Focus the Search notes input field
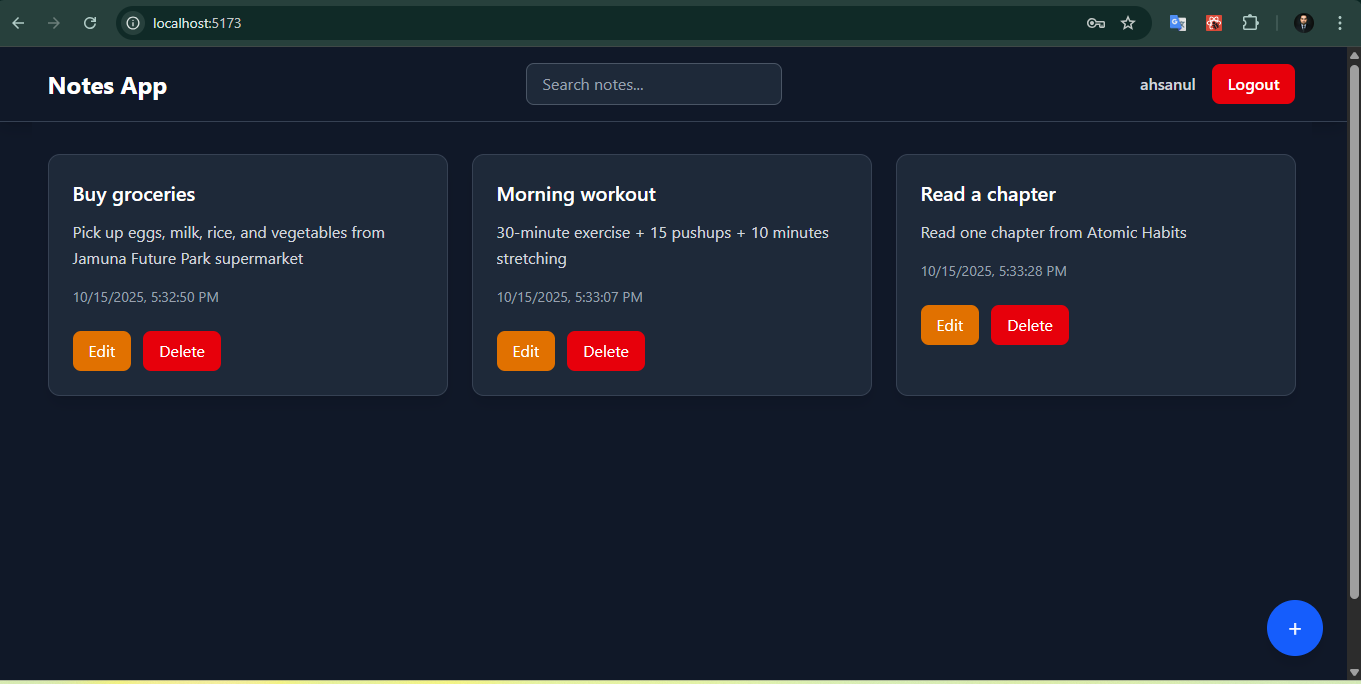Screen dimensions: 1361x684 [x=653, y=84]
